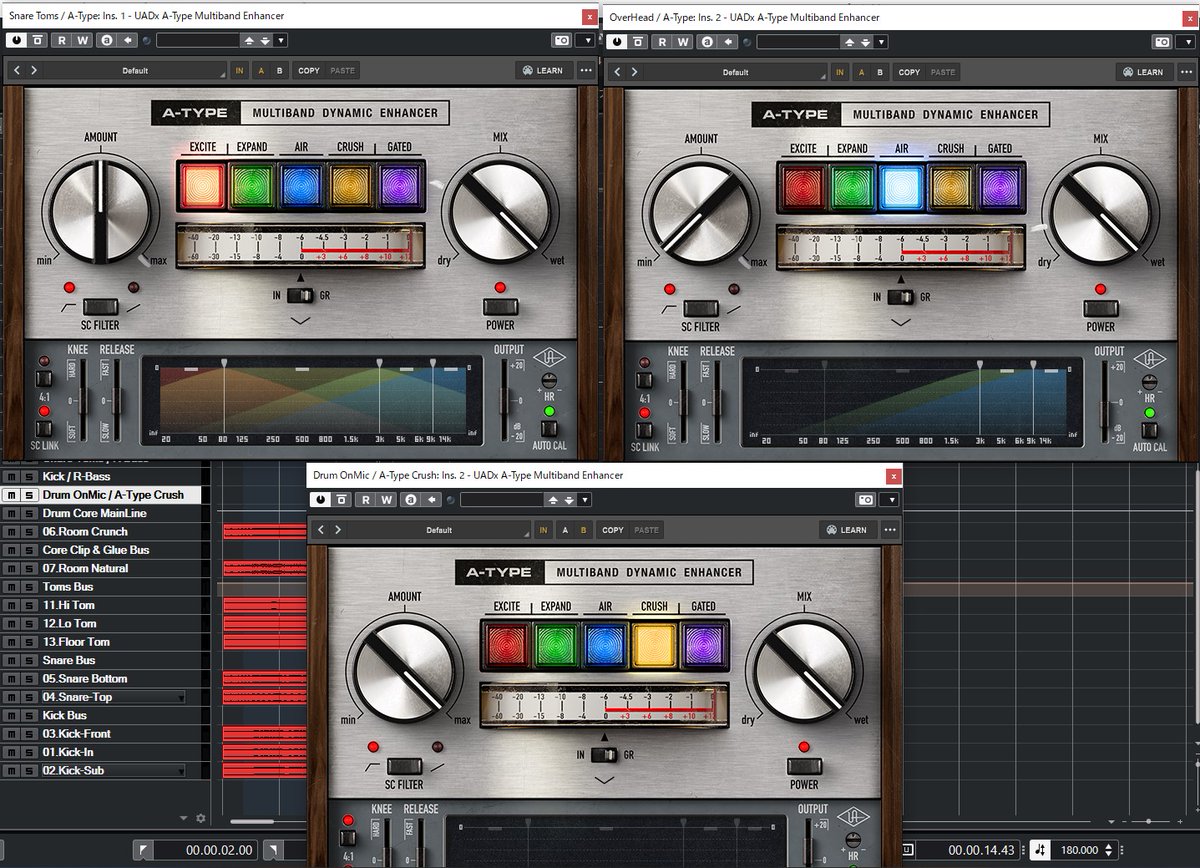Click Amount knob in Snare Toms plugin

point(99,212)
